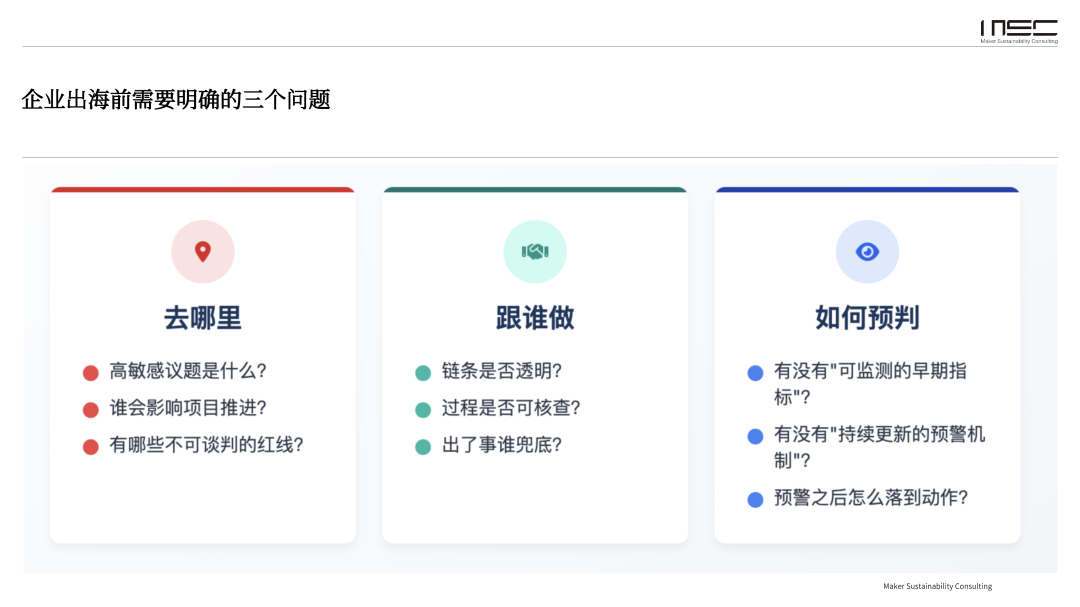Select the 如何预判 card heading
1080x607 pixels.
(x=867, y=318)
